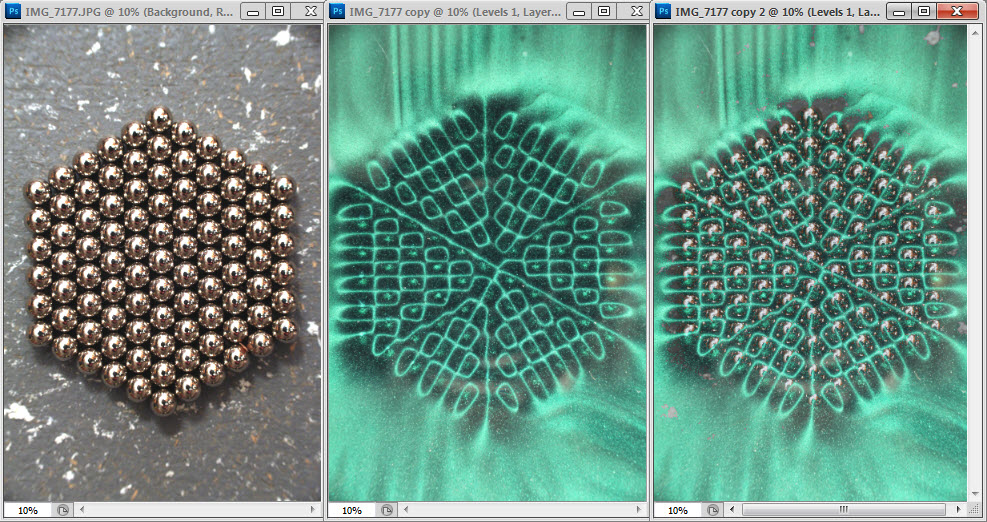Click vertical scroll down arrow in IMG_7177 copy 2 window

973,494
